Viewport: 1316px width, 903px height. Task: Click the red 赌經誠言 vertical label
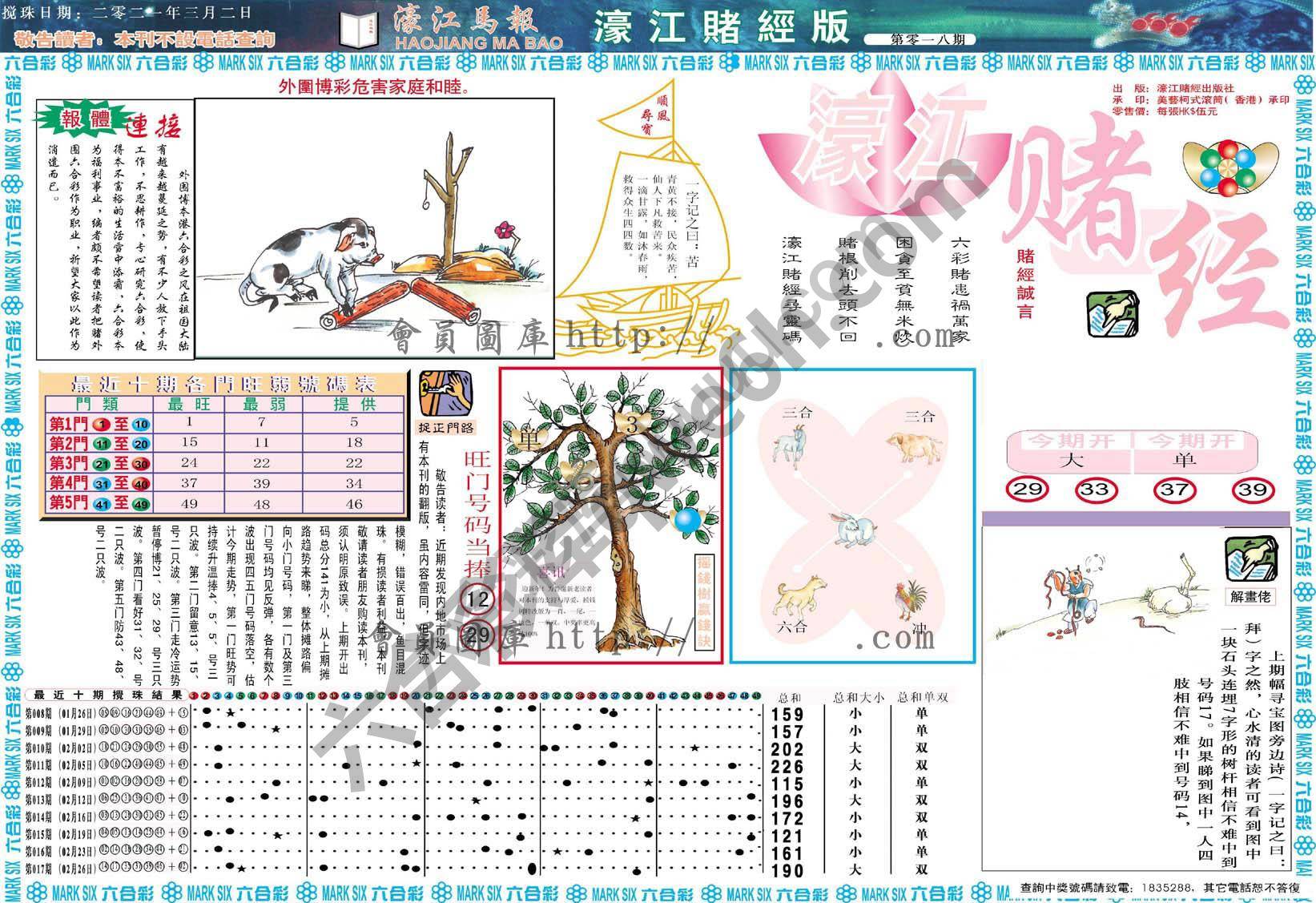pyautogui.click(x=1026, y=284)
